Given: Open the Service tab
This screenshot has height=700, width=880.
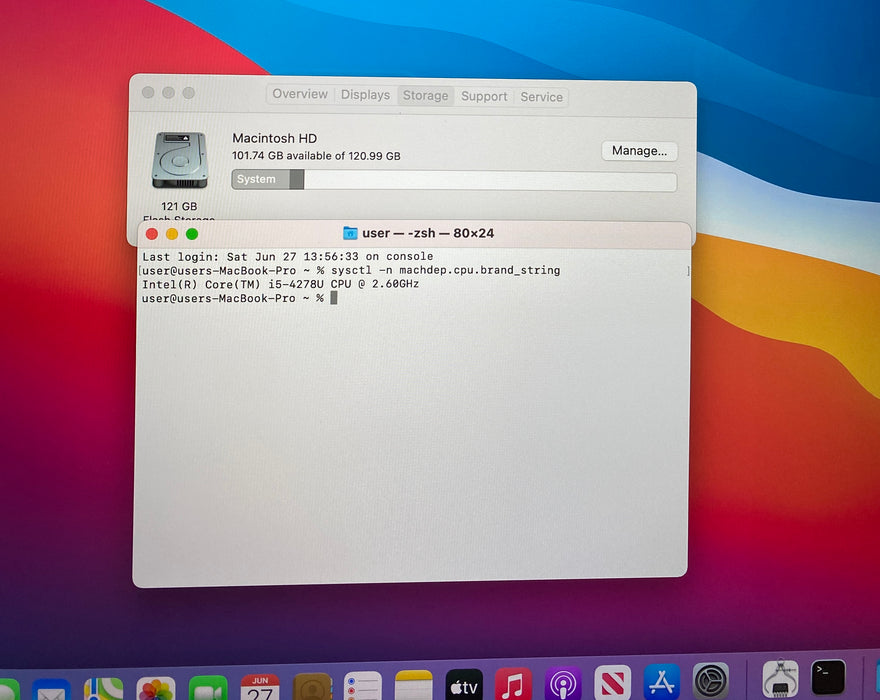Looking at the screenshot, I should 541,97.
